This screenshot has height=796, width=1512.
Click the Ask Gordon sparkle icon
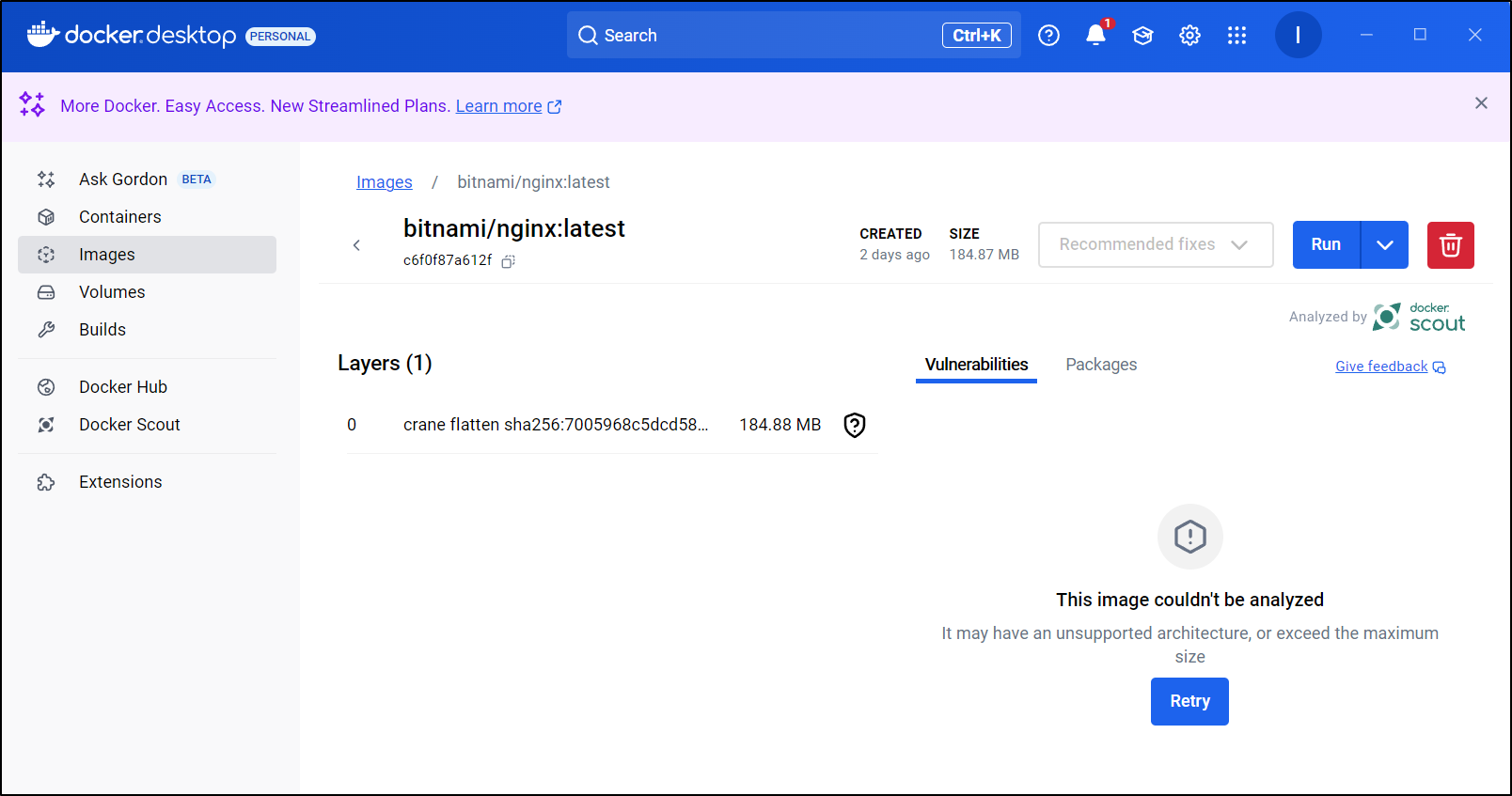click(x=46, y=179)
